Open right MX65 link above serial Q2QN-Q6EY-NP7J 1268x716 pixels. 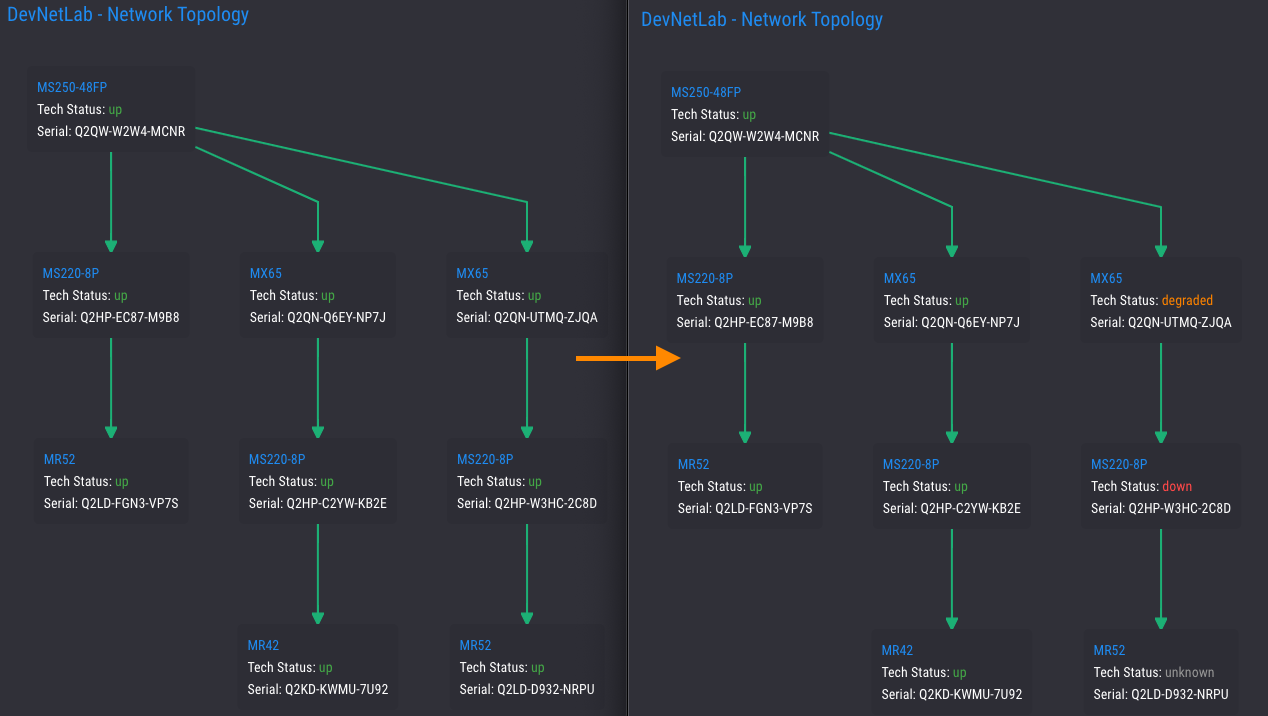tap(900, 278)
